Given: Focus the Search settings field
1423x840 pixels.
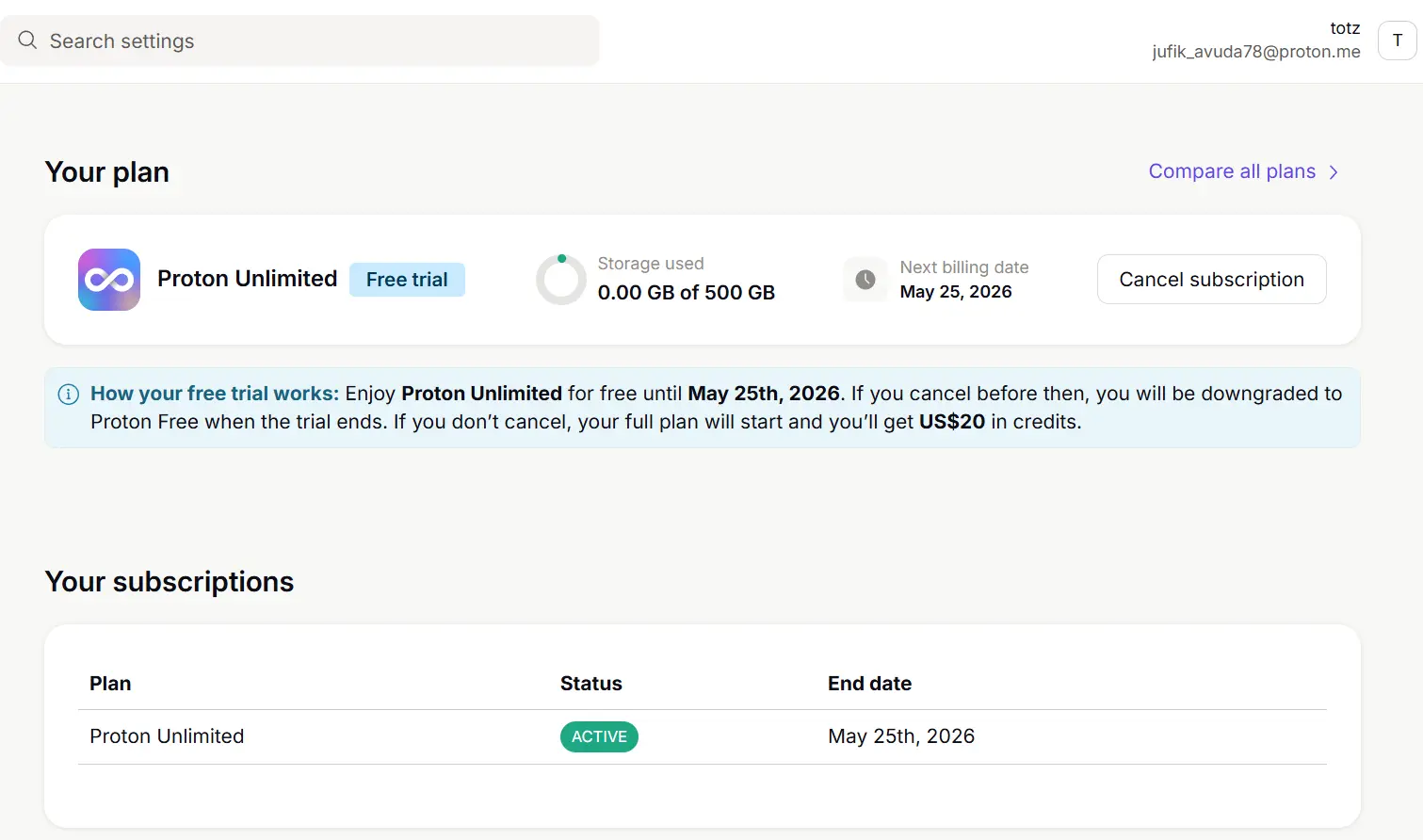Looking at the screenshot, I should coord(299,40).
